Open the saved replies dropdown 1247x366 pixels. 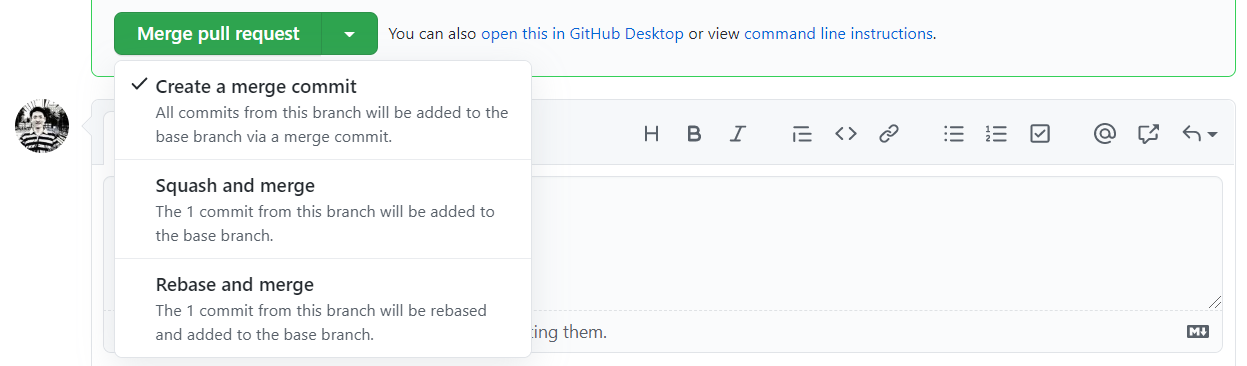1199,134
